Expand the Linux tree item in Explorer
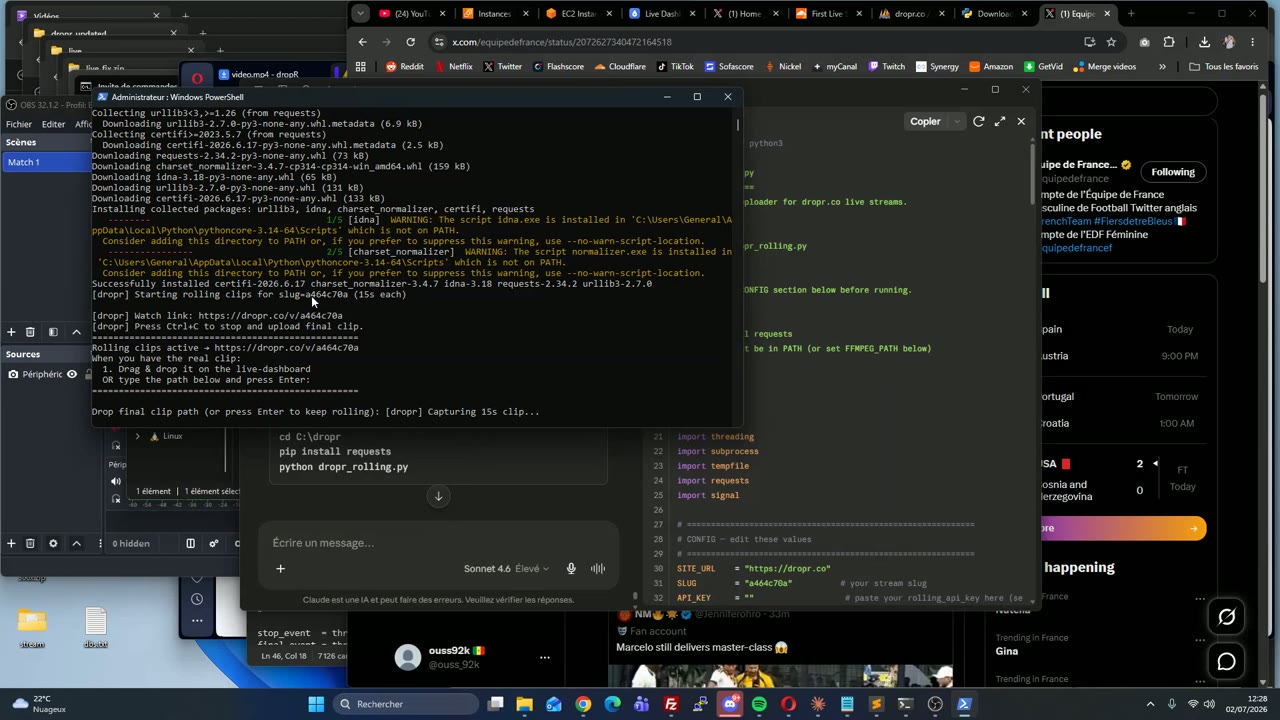Image resolution: width=1280 pixels, height=720 pixels. point(138,436)
